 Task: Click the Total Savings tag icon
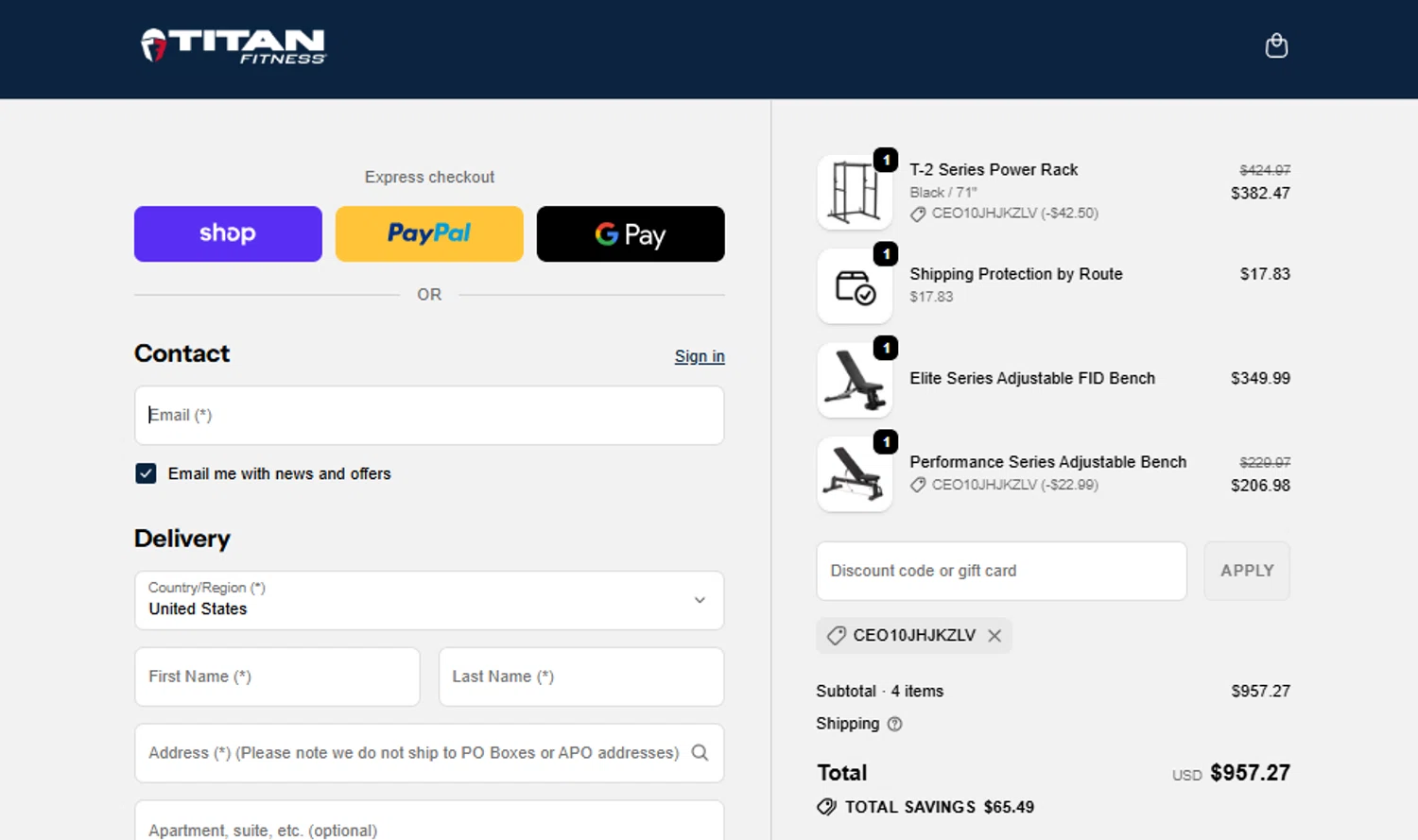(826, 807)
